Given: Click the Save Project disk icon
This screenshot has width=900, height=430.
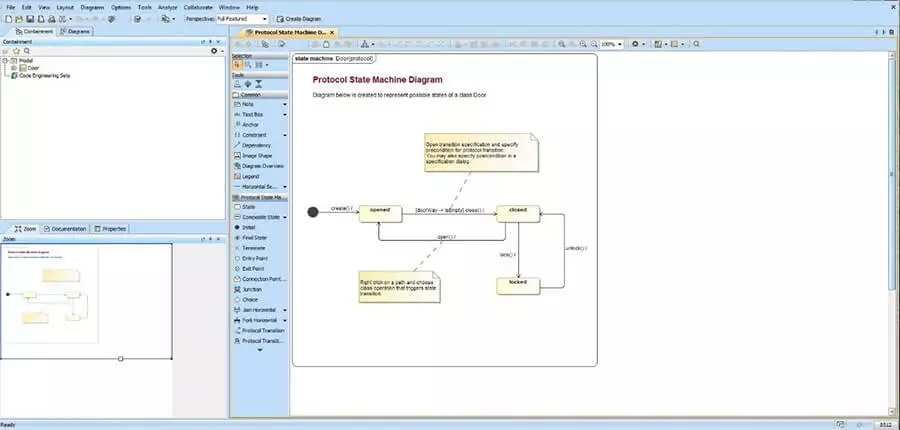Looking at the screenshot, I should pos(30,19).
